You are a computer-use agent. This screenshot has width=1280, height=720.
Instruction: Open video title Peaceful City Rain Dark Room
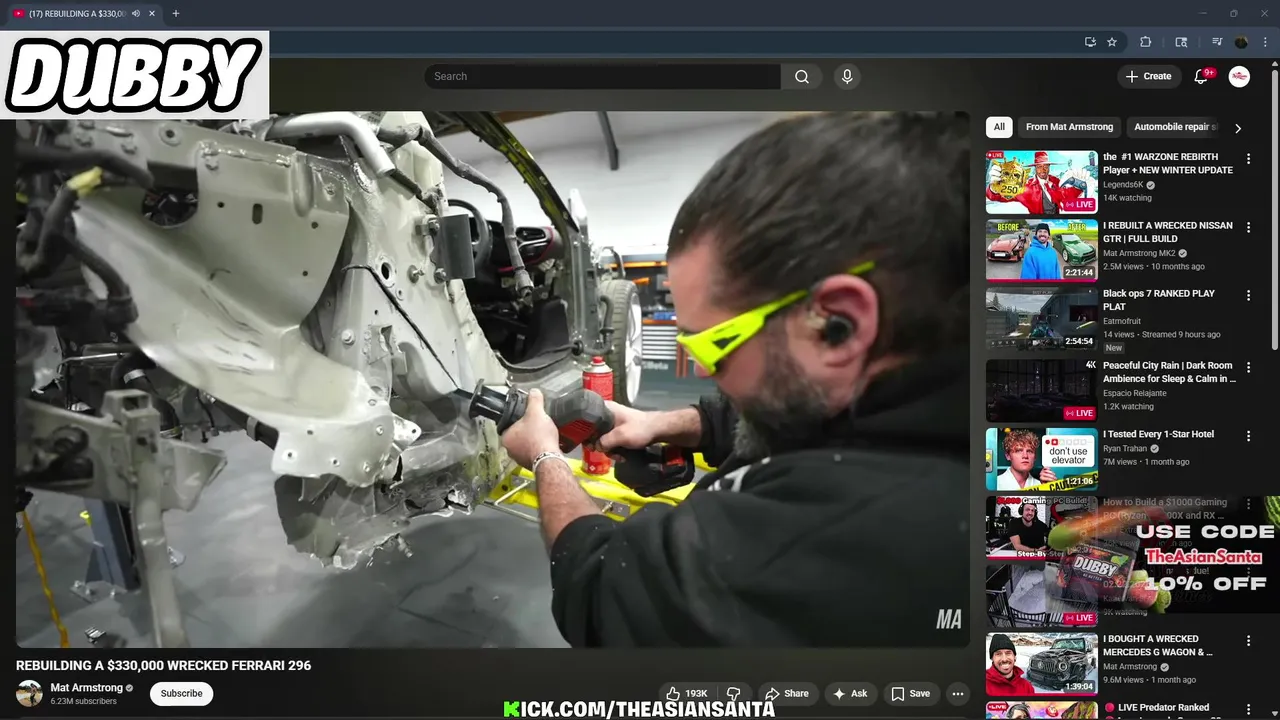pos(1169,372)
